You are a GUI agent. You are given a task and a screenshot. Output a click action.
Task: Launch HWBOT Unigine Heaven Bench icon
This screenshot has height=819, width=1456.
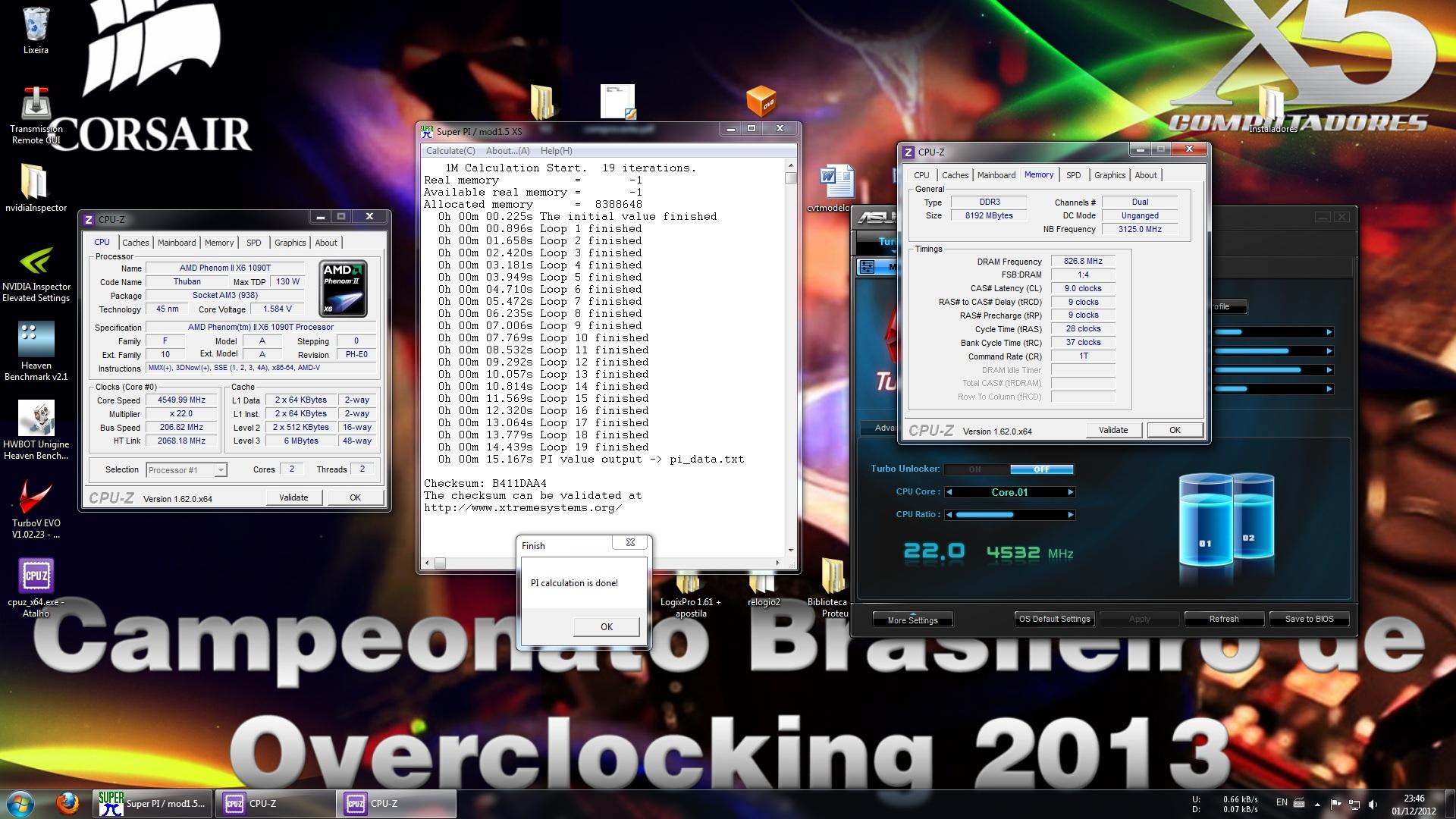click(x=36, y=430)
